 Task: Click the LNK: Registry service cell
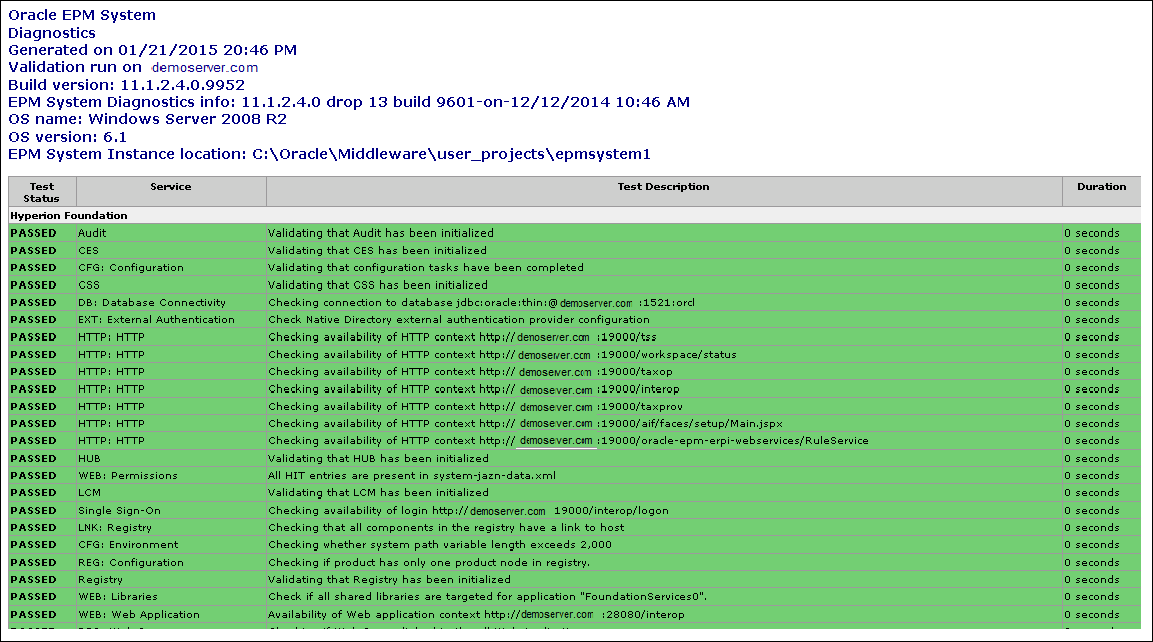coord(171,527)
